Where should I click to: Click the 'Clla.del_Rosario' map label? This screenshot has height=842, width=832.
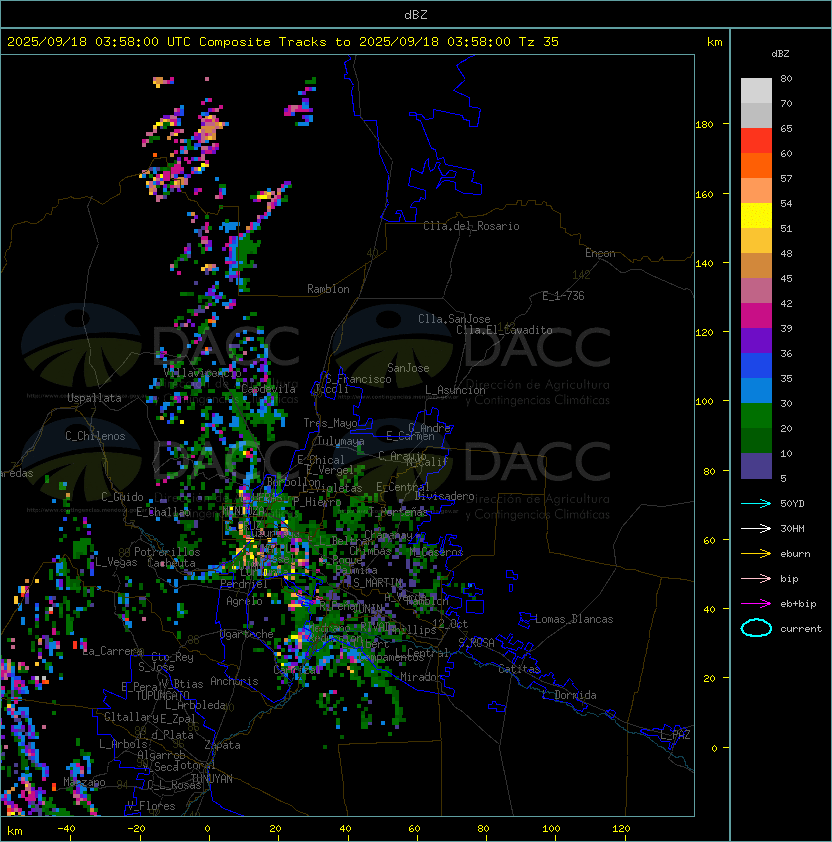click(x=471, y=226)
